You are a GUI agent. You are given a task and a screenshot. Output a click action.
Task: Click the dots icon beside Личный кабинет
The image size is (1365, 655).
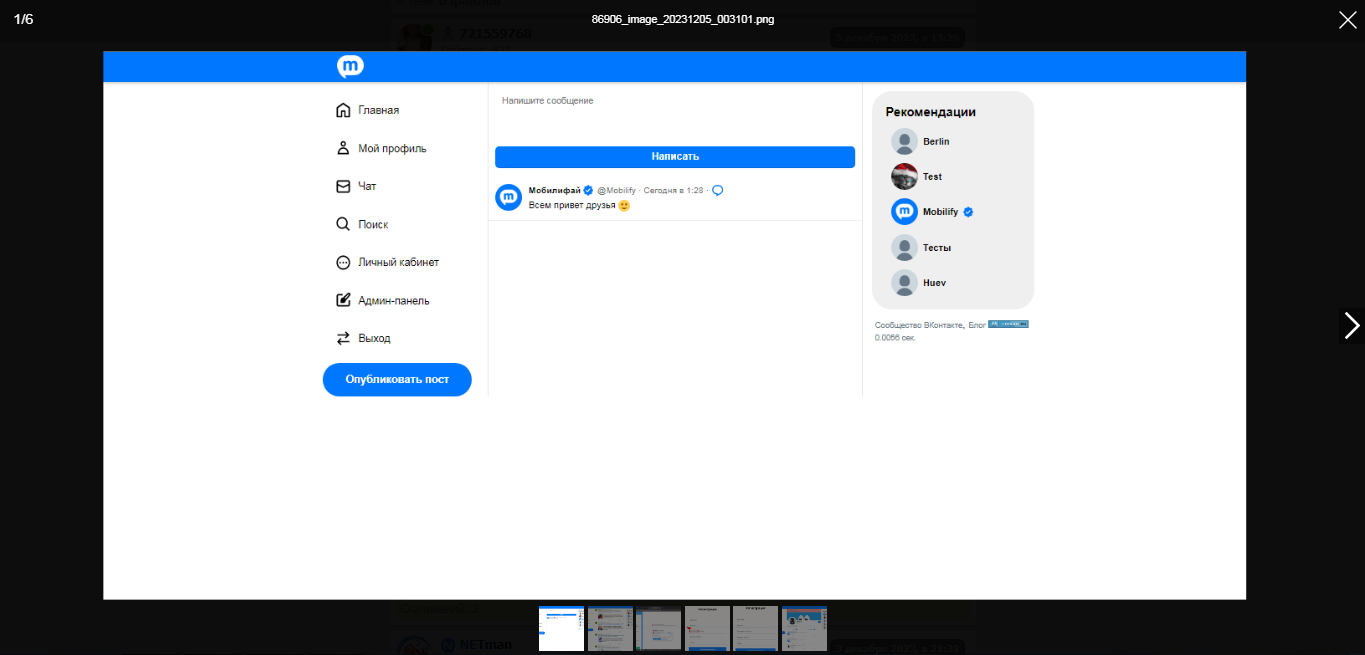[x=343, y=262]
